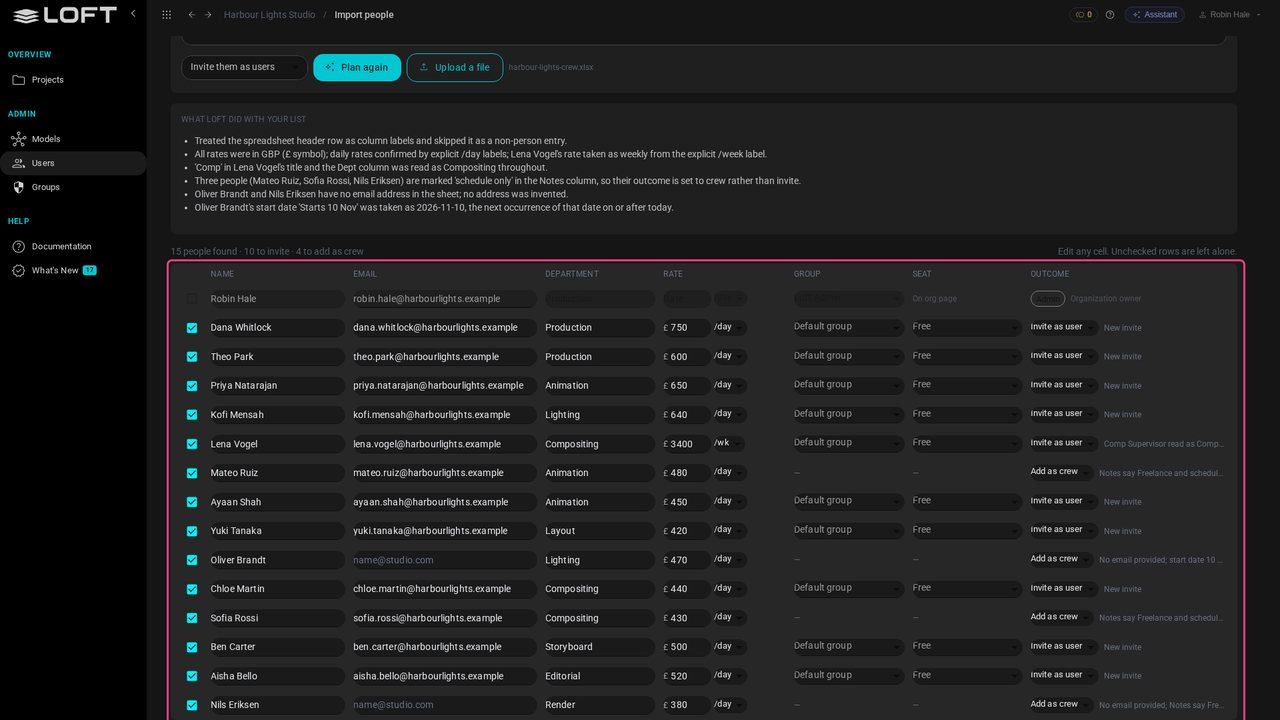Screen dimensions: 1280x720
Task: Open the help question mark icon
Action: [1110, 15]
